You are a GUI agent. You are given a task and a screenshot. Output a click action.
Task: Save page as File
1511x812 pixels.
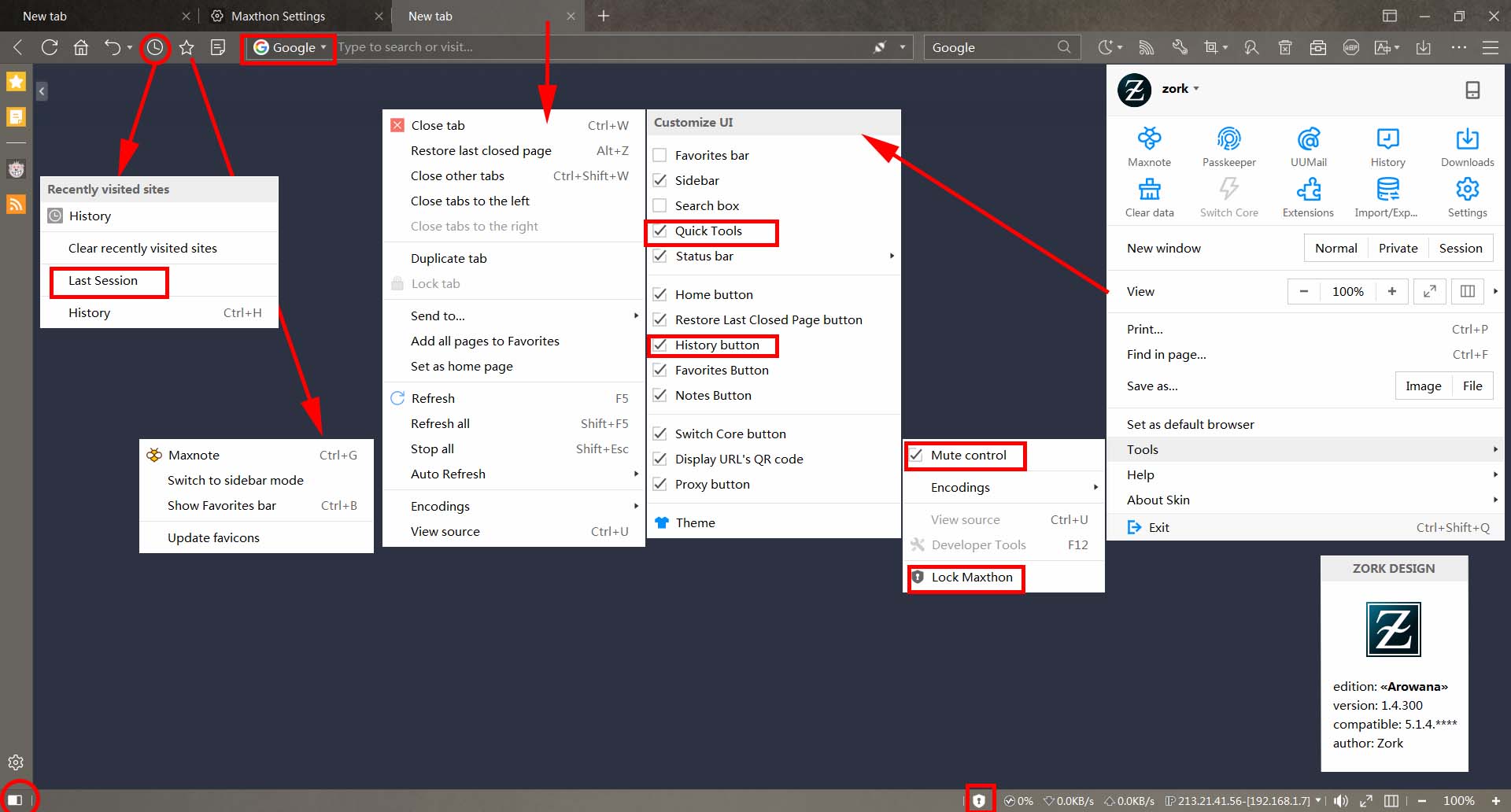point(1472,386)
